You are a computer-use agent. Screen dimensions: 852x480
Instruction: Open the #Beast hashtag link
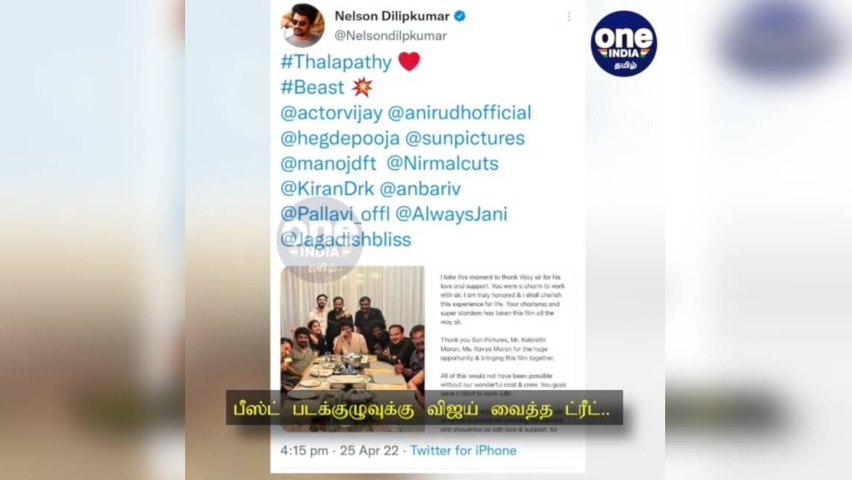(312, 87)
